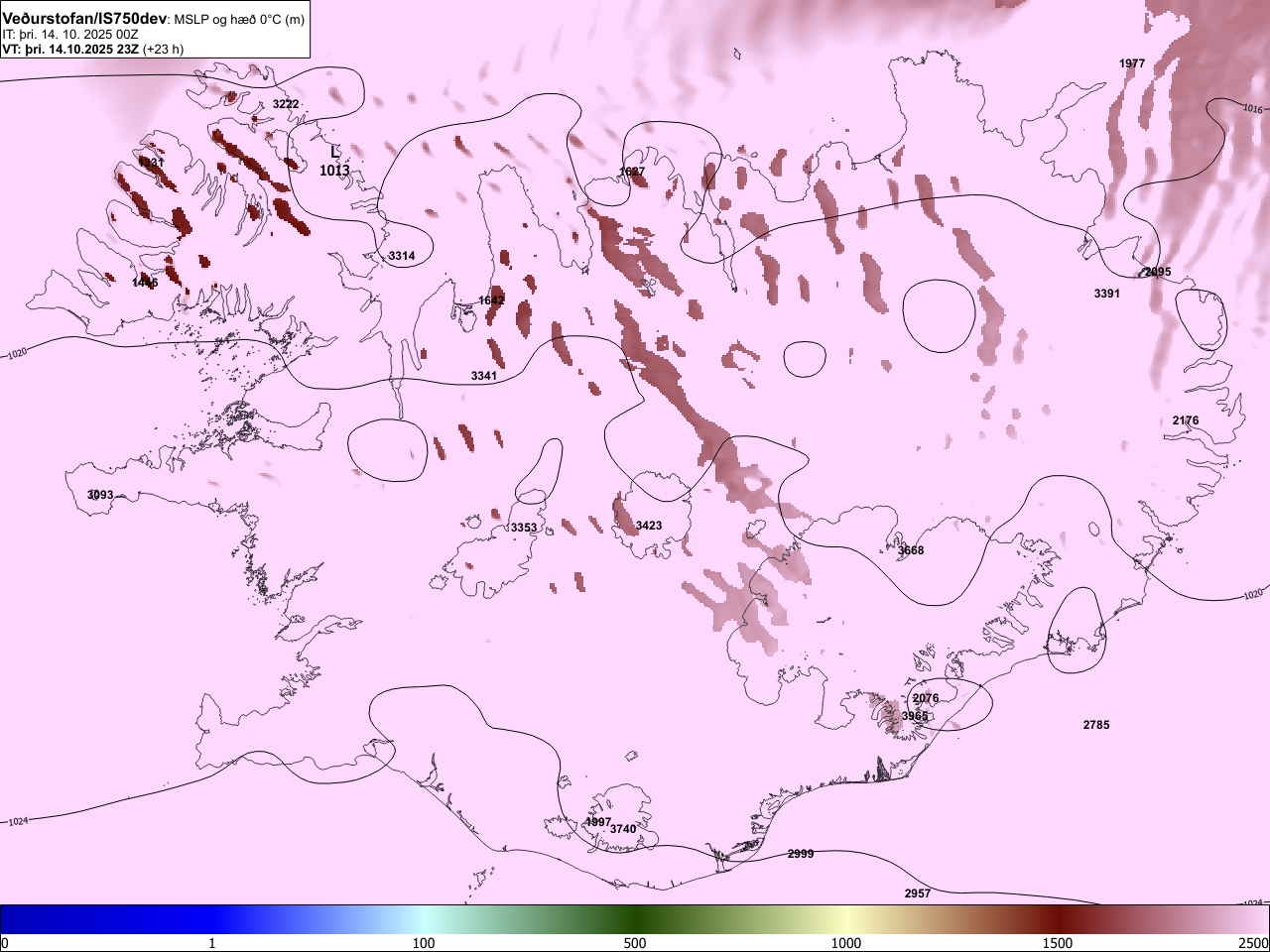Screen dimensions: 1270x952
Task: Click the 'IT: þri. 14. 10. 2025 00Z' line
Action: coord(70,35)
